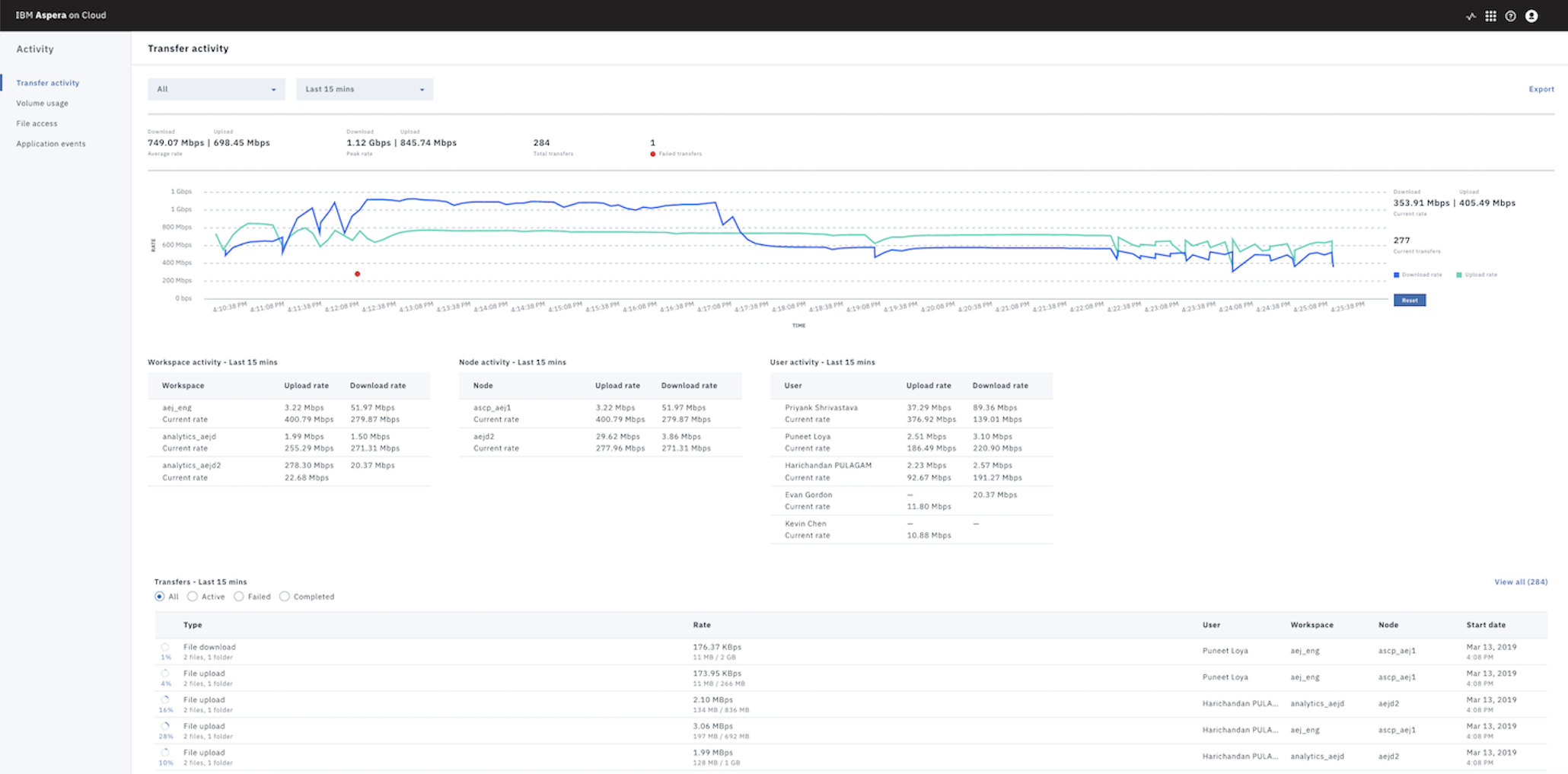The width and height of the screenshot is (1568, 774).
Task: Open Help via the question mark icon
Action: point(1512,15)
